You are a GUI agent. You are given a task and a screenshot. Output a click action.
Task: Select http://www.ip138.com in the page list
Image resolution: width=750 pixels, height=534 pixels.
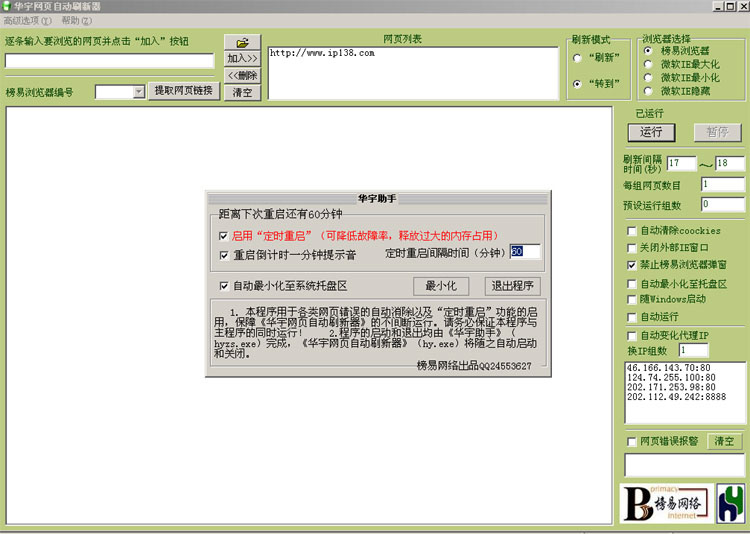(x=322, y=53)
